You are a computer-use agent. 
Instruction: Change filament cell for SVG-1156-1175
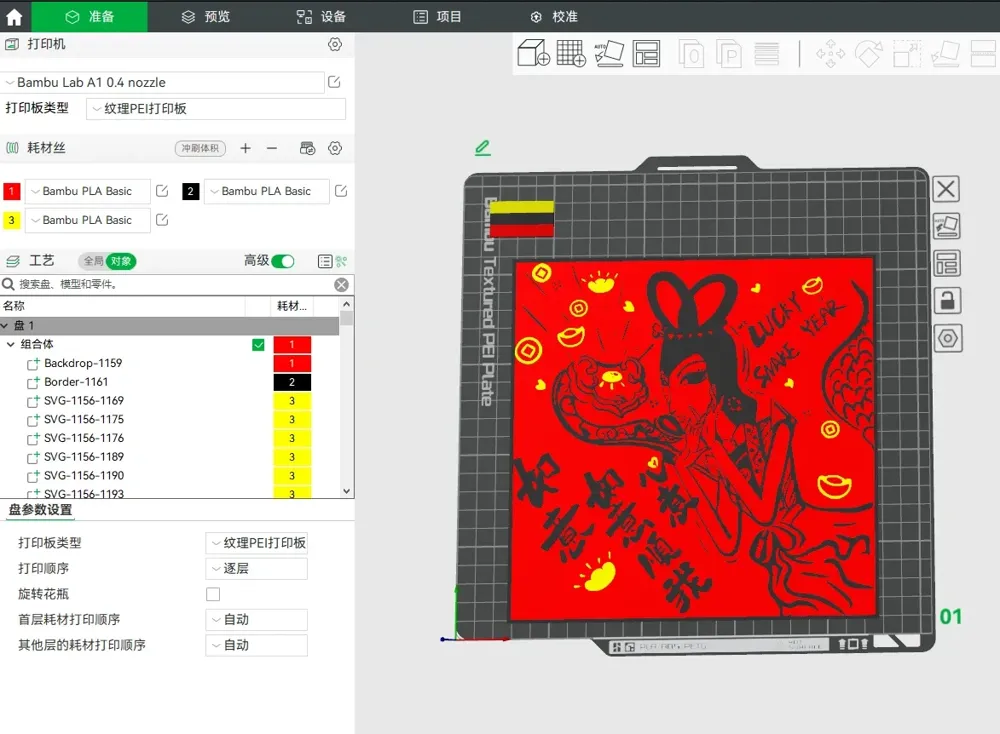point(292,420)
